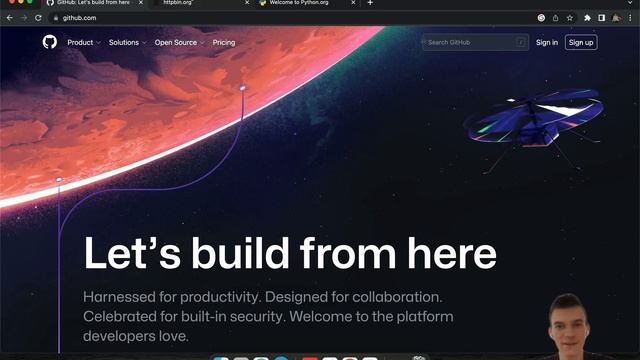The image size is (640, 360).
Task: Open the Extensions puzzle icon
Action: [587, 18]
